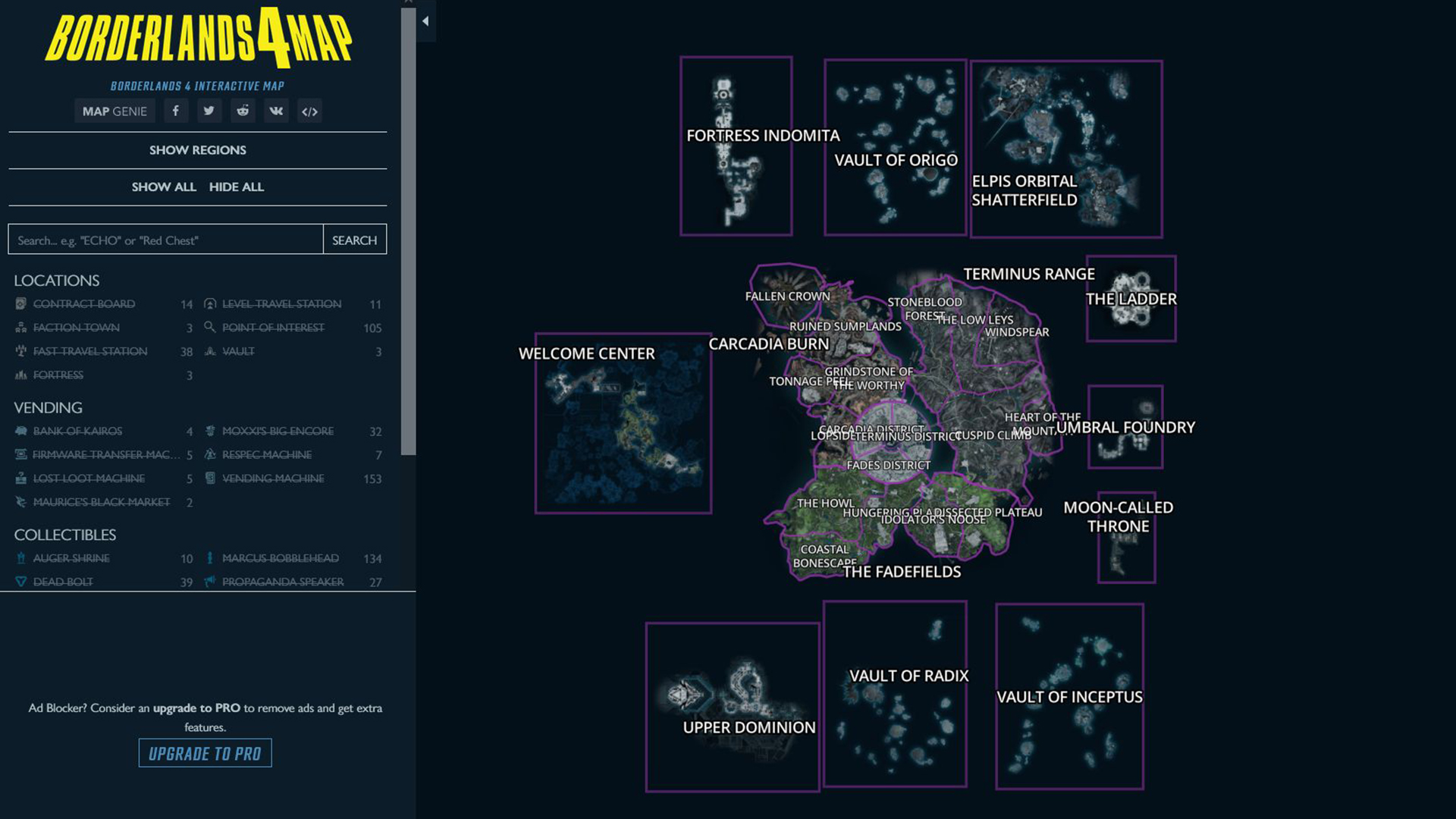
Task: Select the Vault of Origo map region
Action: coord(895,147)
